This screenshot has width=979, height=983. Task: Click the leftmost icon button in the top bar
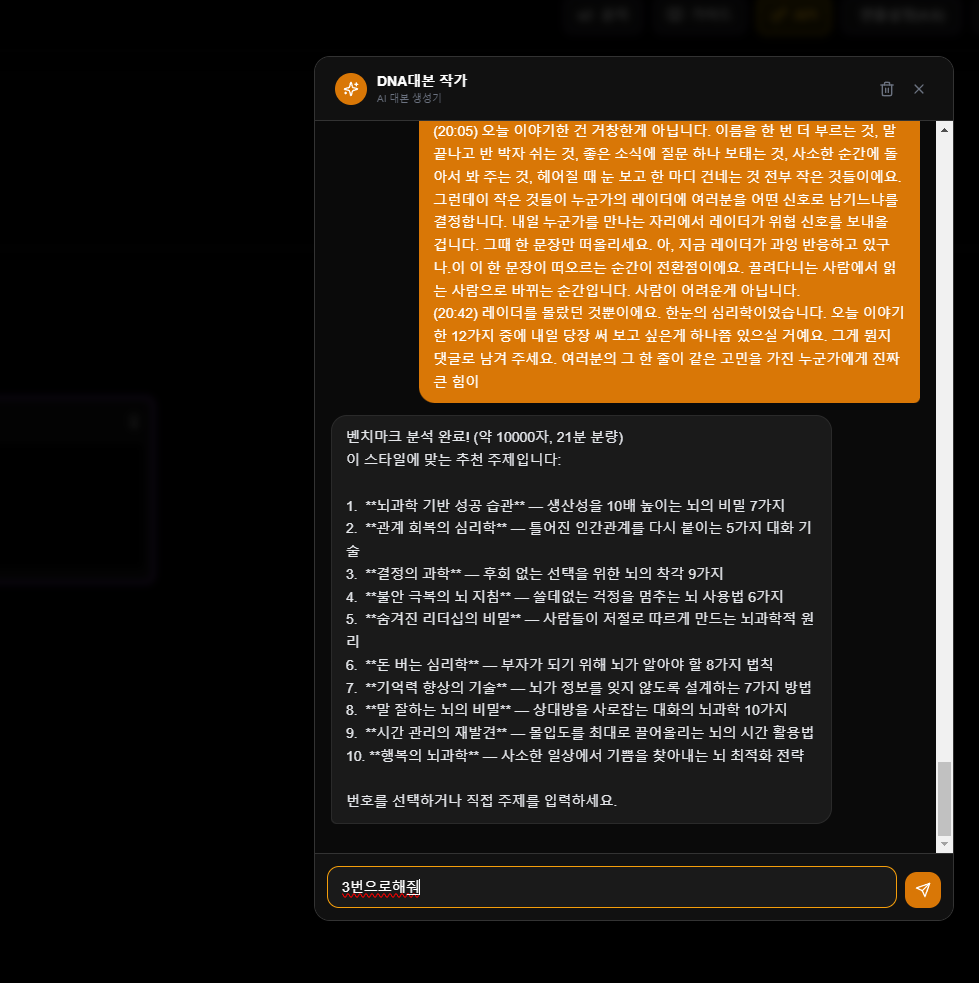pos(602,15)
